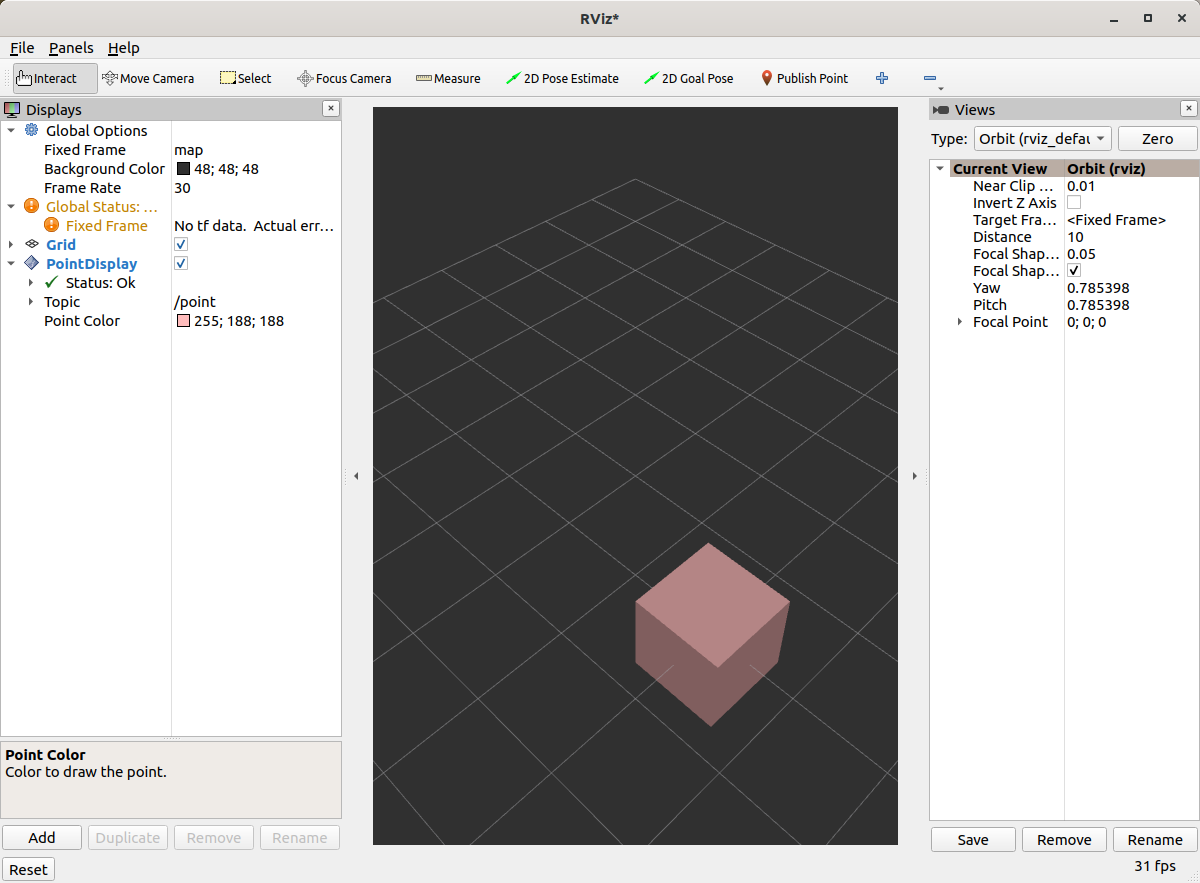Collapse the Global Options section

coord(11,130)
